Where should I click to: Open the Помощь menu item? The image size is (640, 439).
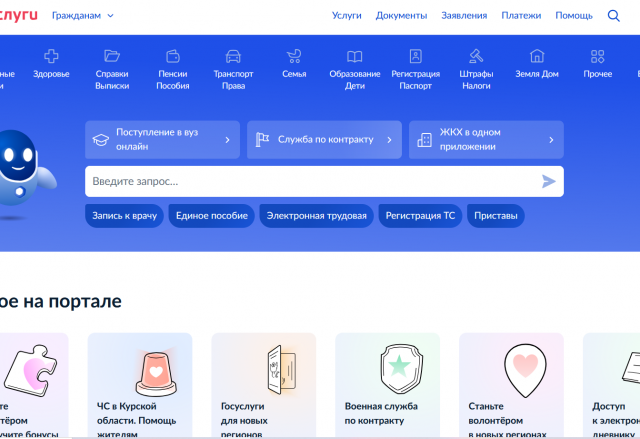574,16
